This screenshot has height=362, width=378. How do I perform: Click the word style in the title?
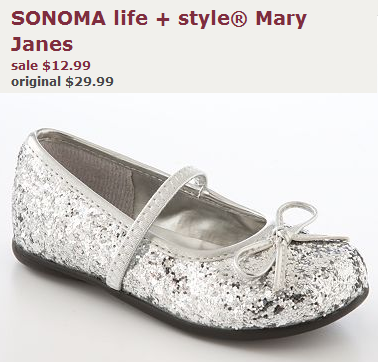point(205,20)
